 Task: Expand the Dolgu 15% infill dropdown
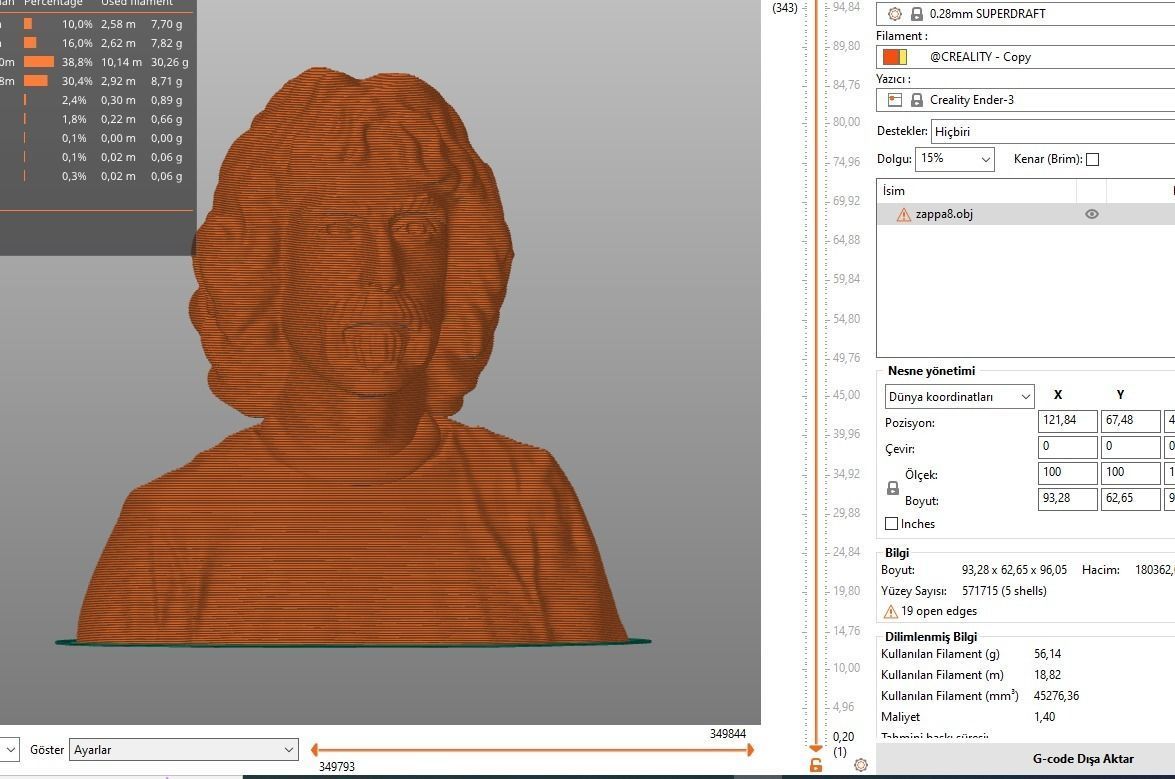coord(955,159)
